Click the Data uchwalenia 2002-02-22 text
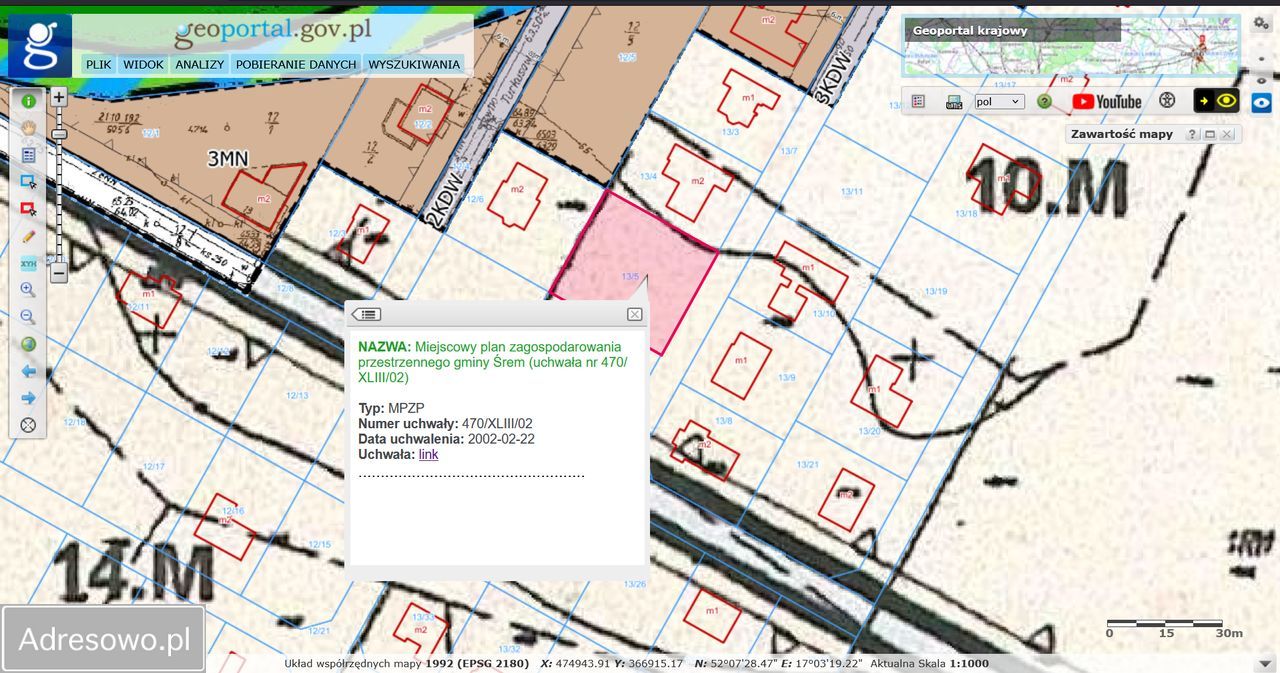 point(446,439)
